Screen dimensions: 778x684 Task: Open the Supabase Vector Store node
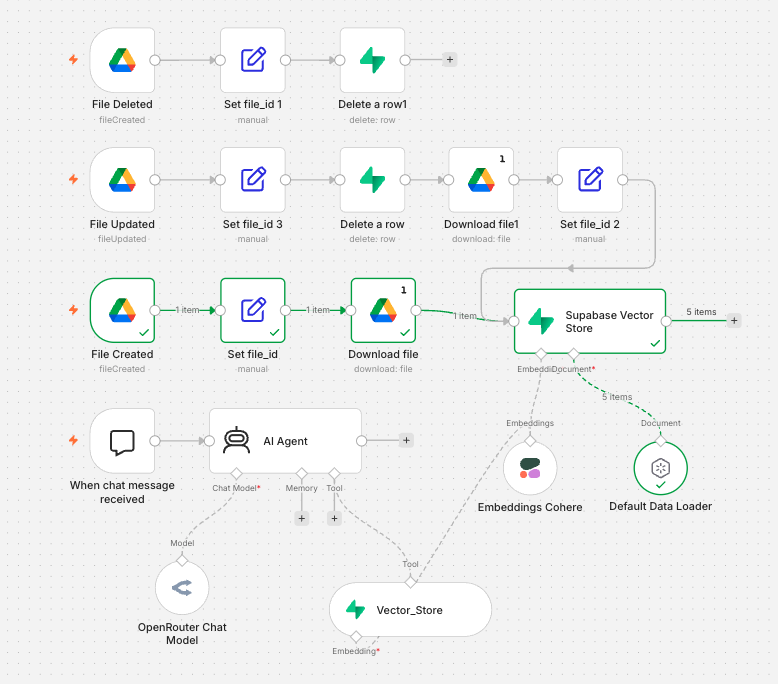(590, 321)
